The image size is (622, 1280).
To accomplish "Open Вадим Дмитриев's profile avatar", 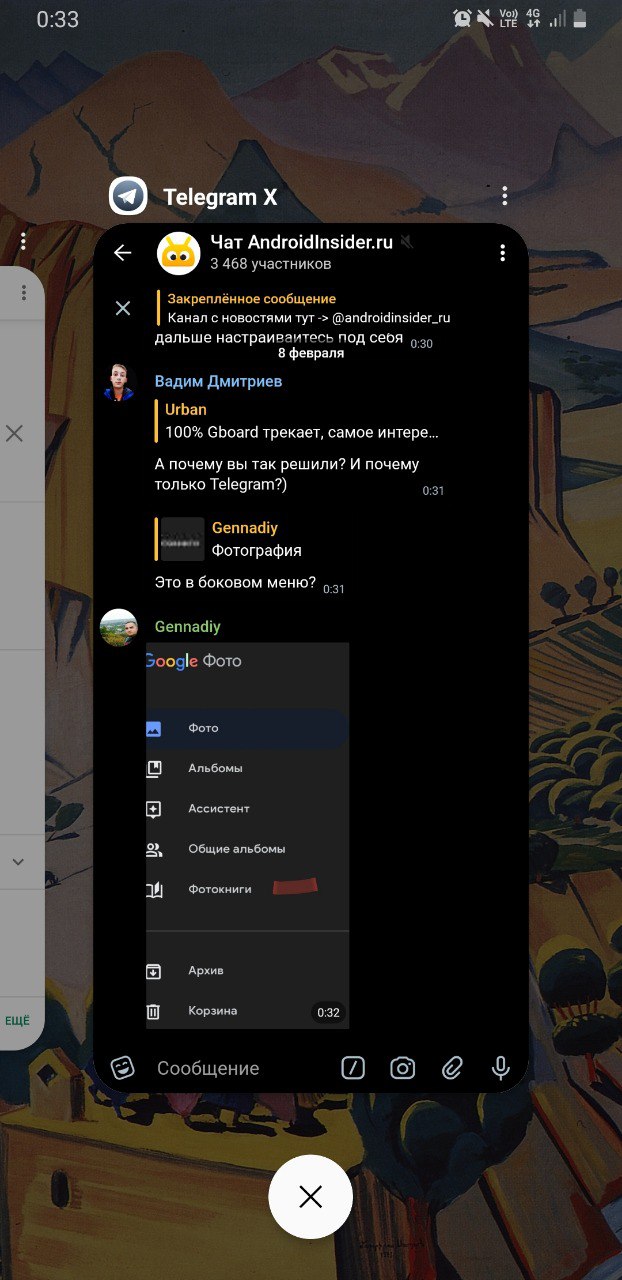I will pos(119,382).
